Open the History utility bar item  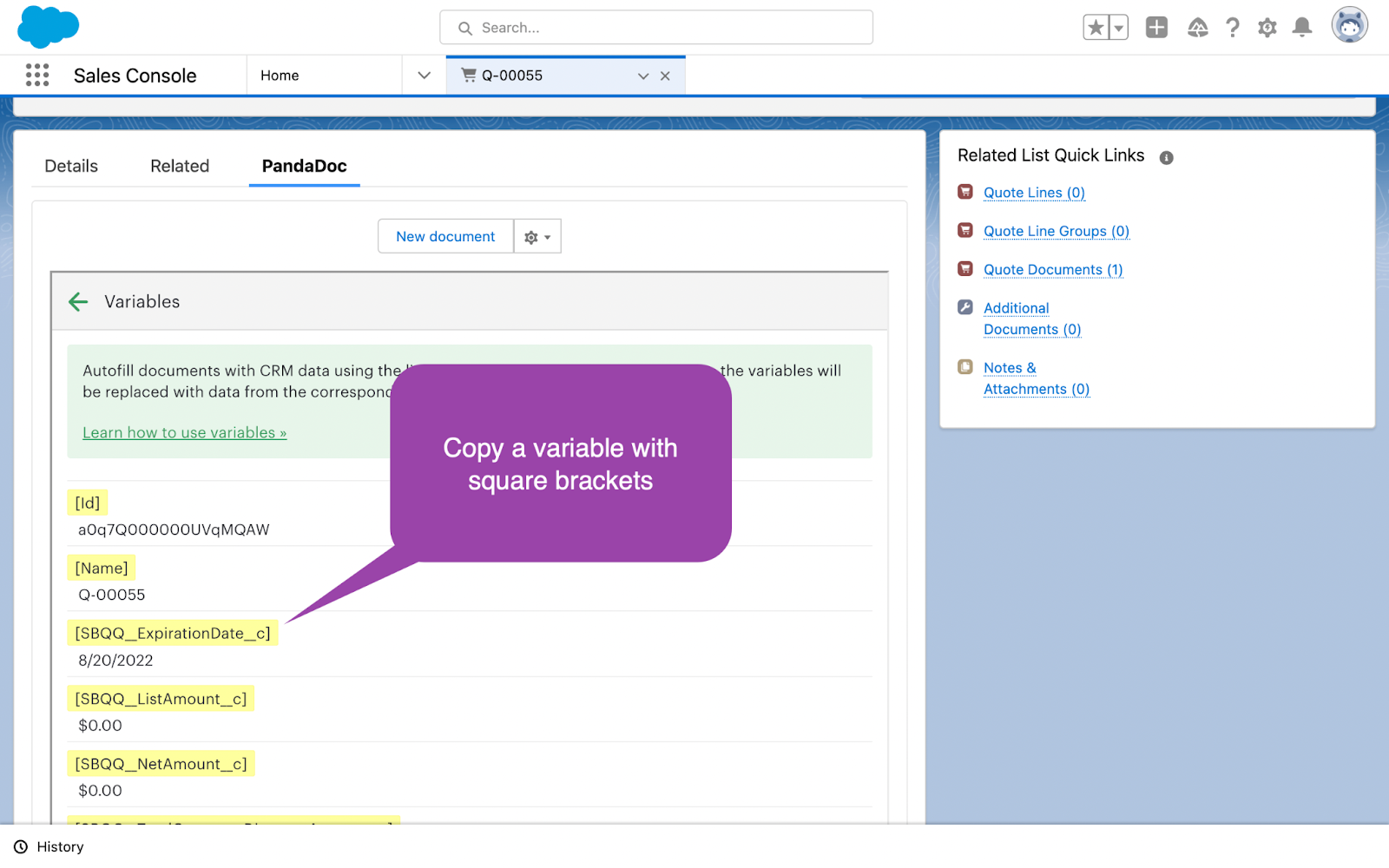[49, 847]
